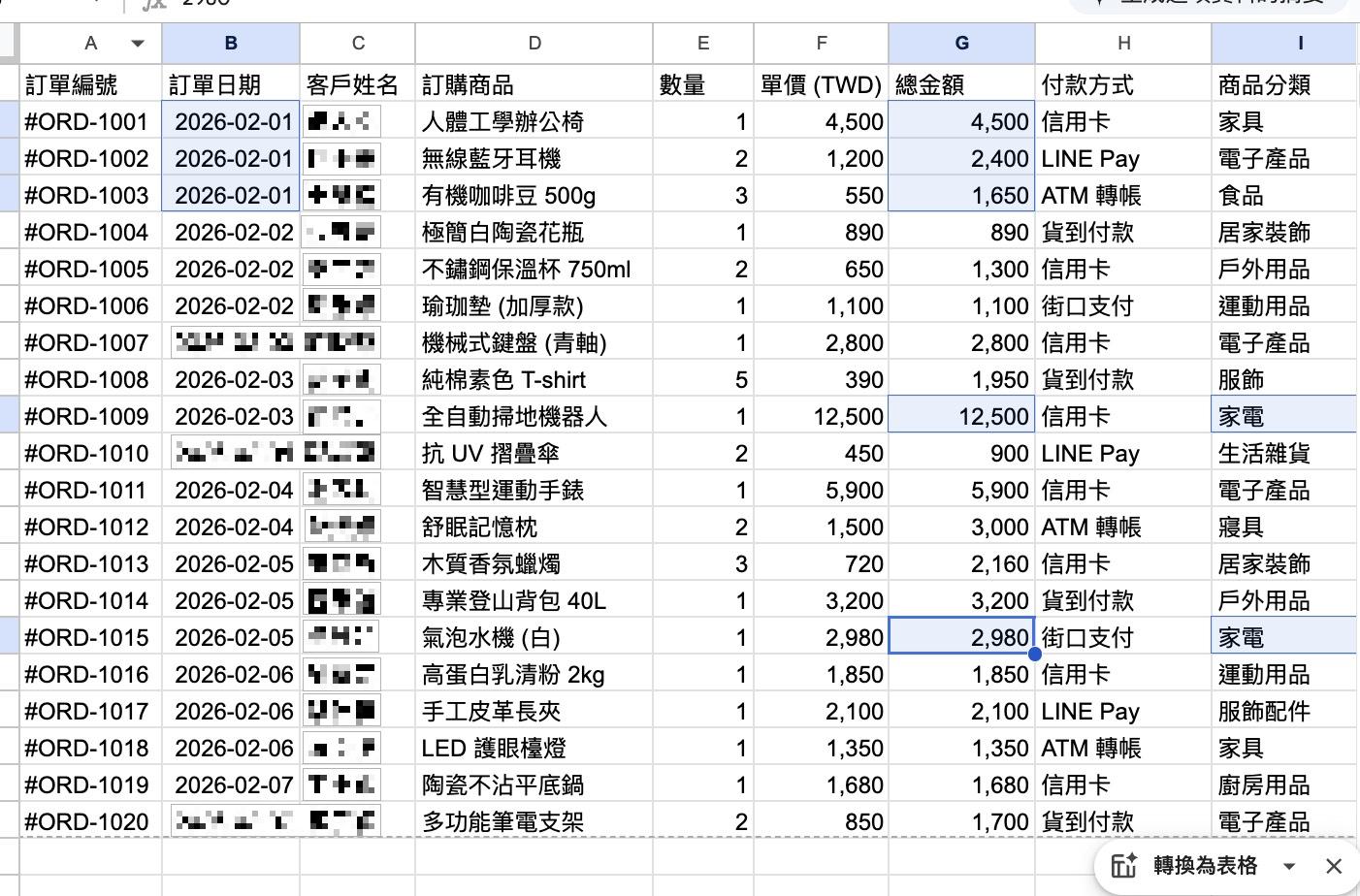
Task: Click category cell 寢具
Action: 1285,527
